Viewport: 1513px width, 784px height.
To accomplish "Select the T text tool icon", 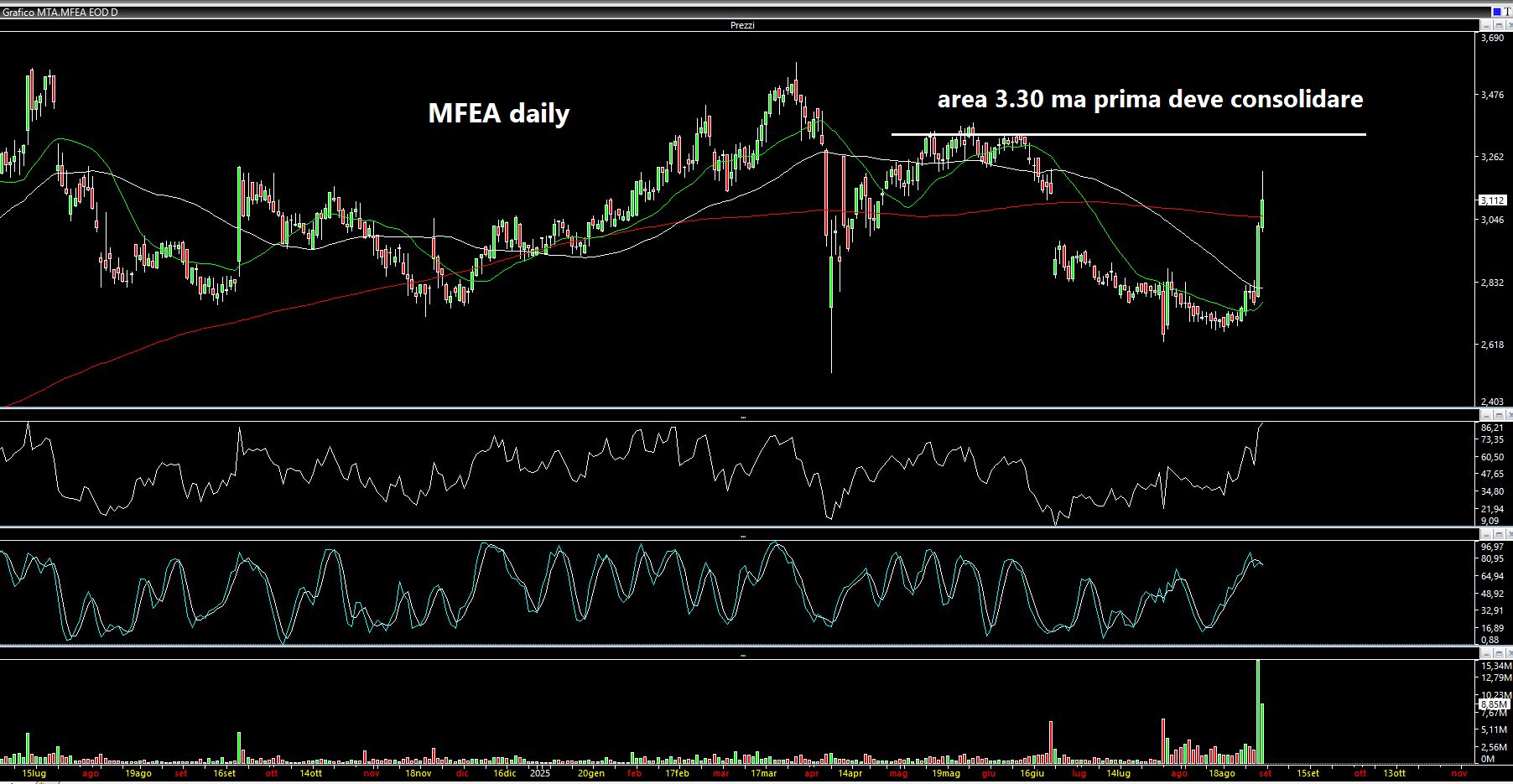I will click(1507, 12).
